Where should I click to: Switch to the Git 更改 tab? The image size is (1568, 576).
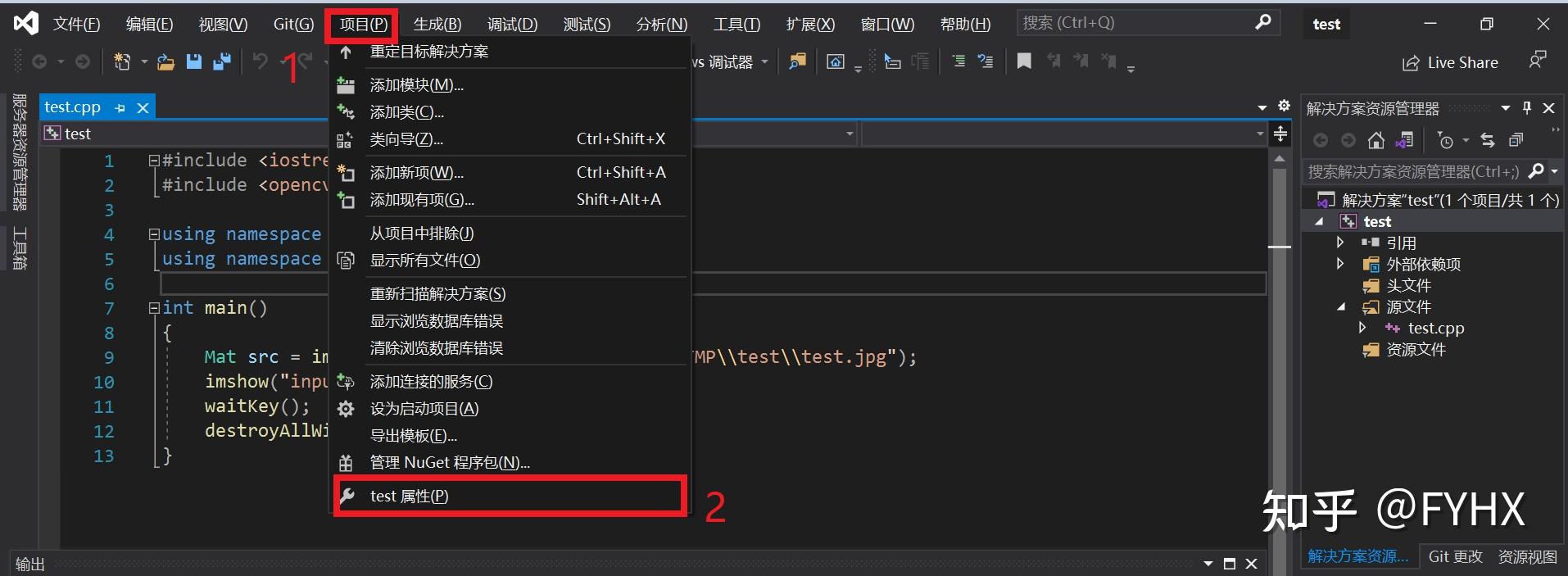1456,556
